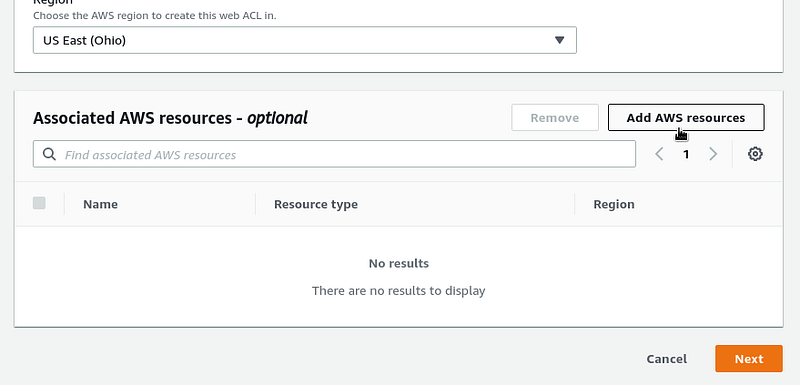Viewport: 800px width, 385px height.
Task: Click the Region column header in table
Action: tap(614, 204)
